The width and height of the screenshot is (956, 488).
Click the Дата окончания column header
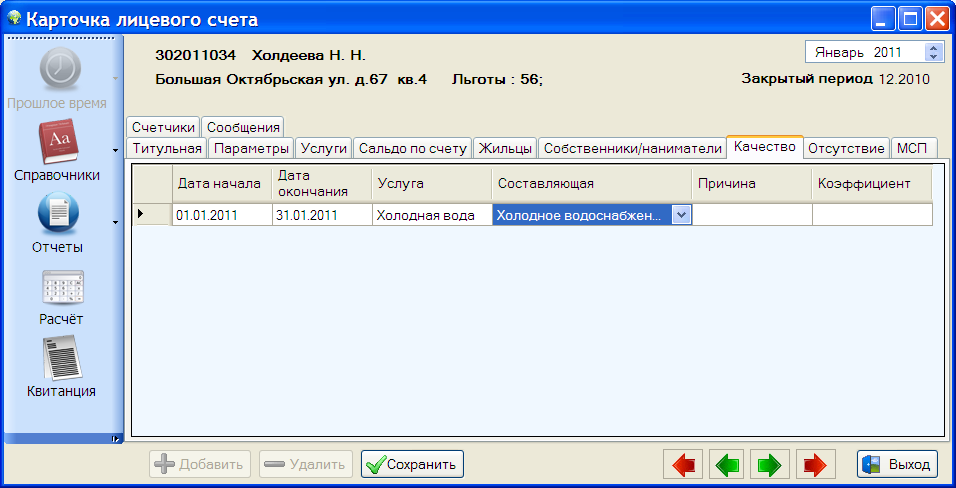[322, 184]
